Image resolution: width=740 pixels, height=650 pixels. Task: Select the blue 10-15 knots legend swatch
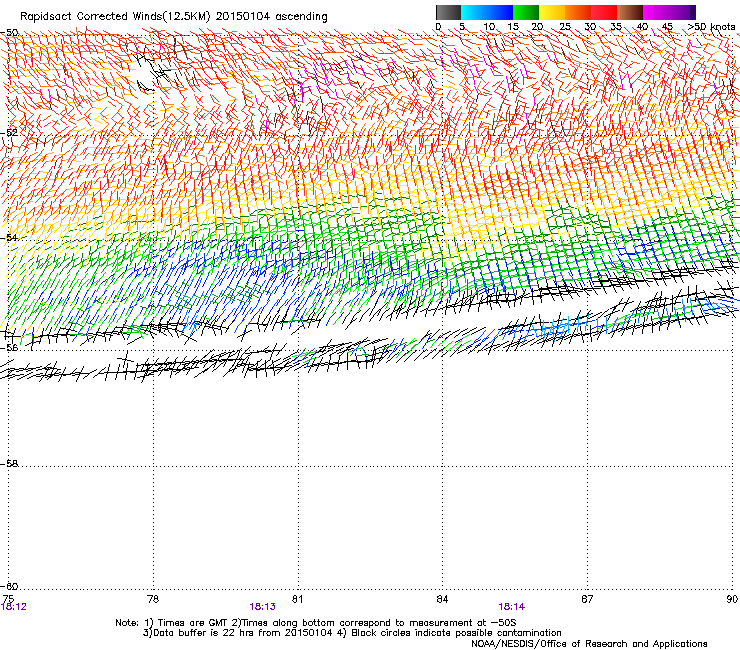pos(500,12)
